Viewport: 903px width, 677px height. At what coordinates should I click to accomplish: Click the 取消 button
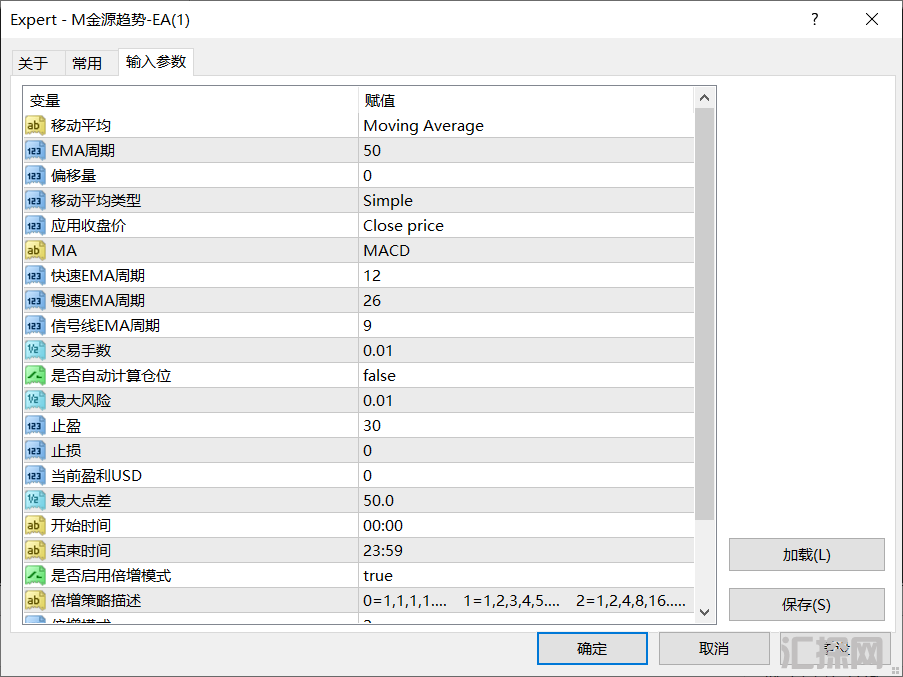click(x=714, y=649)
